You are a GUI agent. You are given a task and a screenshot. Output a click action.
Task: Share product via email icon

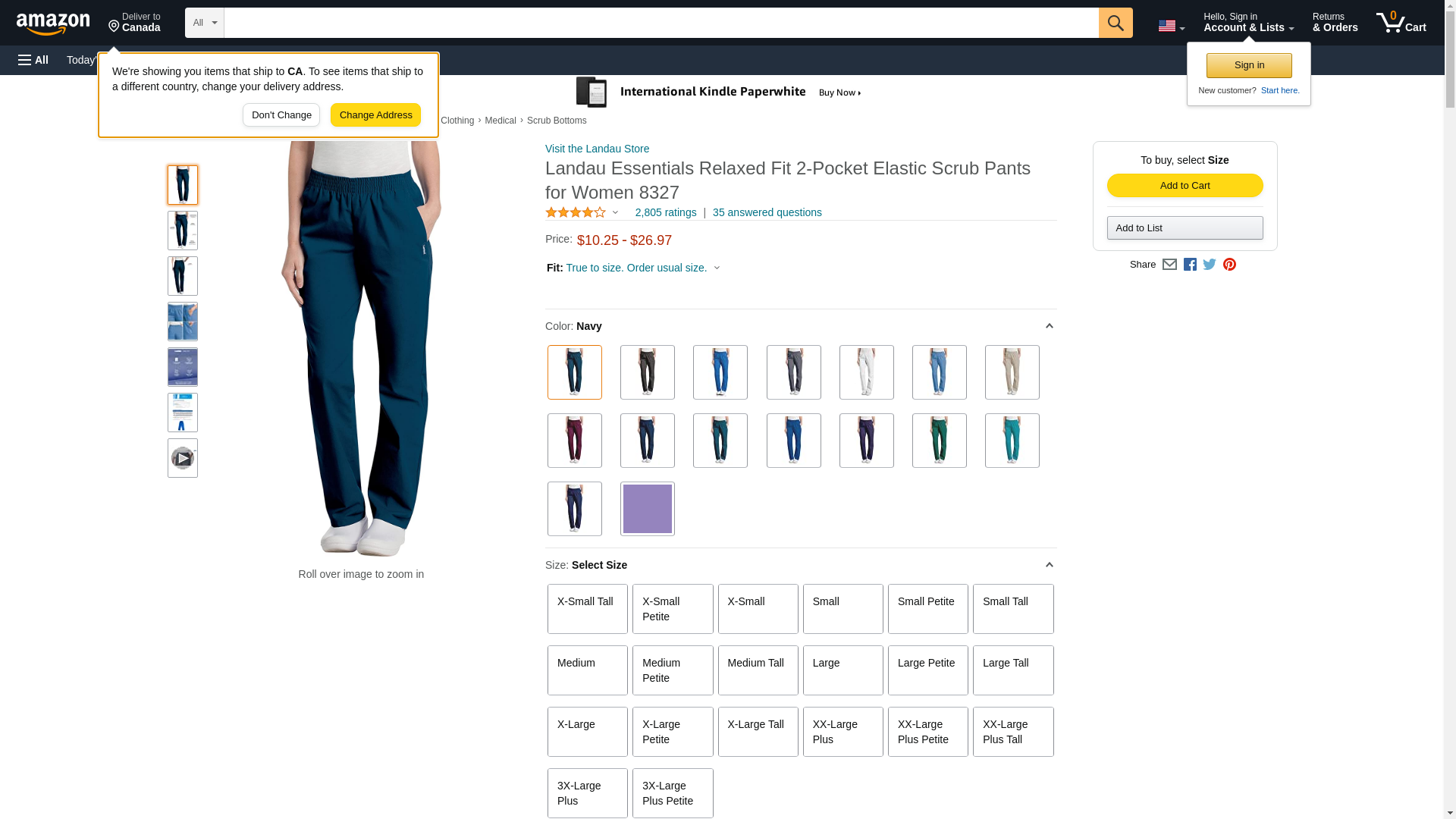pyautogui.click(x=1169, y=265)
